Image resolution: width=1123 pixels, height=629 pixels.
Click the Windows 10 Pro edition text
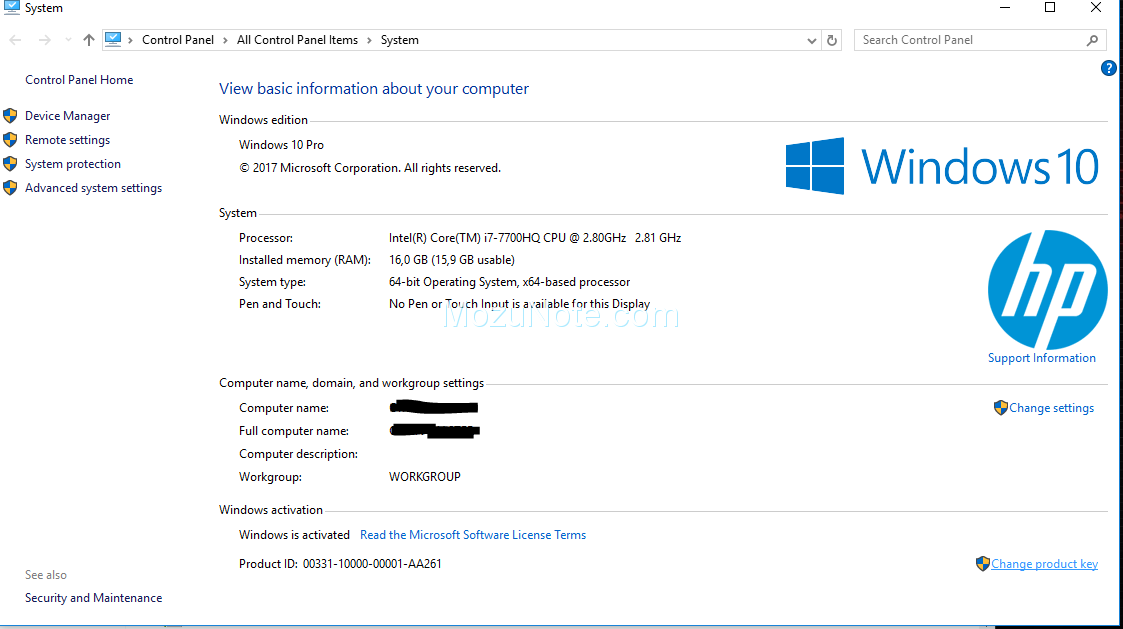pos(281,145)
